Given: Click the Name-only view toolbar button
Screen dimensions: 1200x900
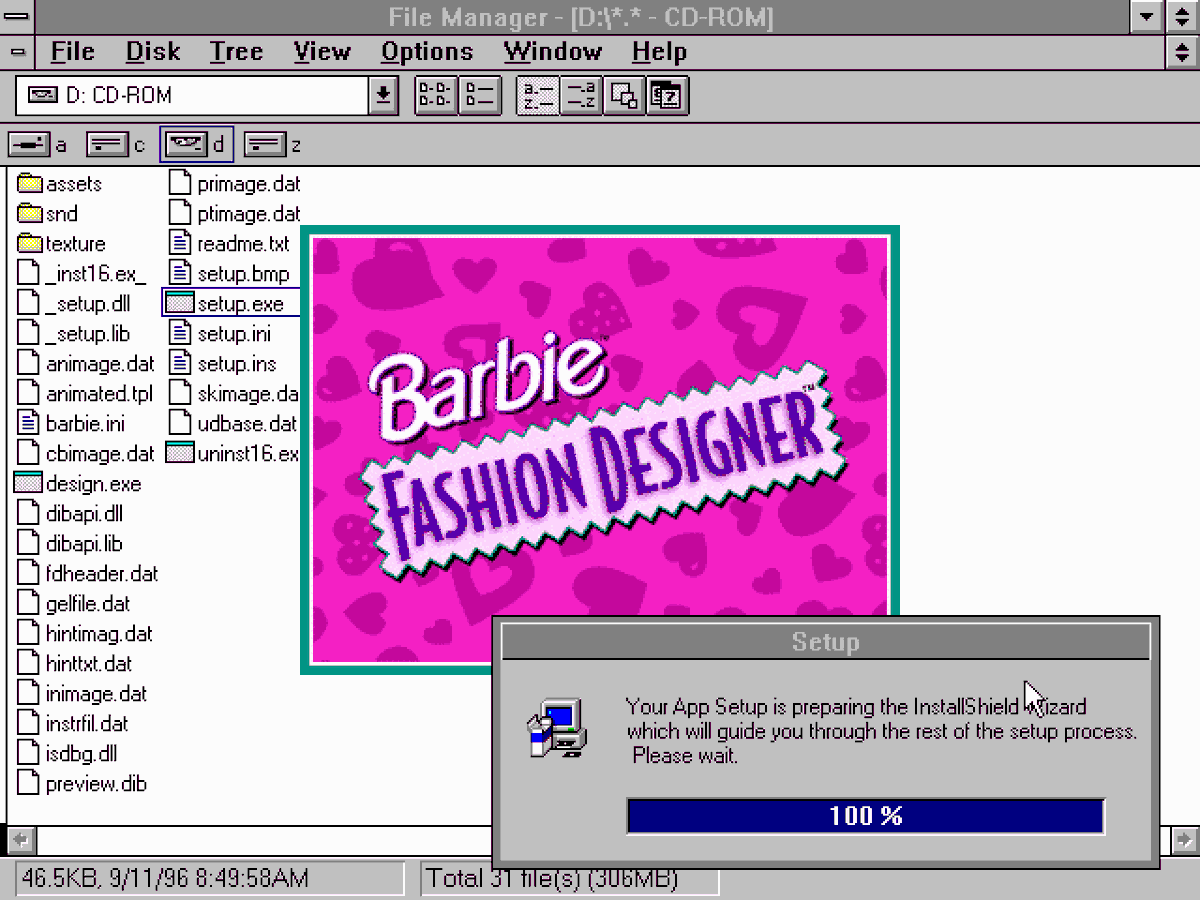Looking at the screenshot, I should click(x=436, y=96).
